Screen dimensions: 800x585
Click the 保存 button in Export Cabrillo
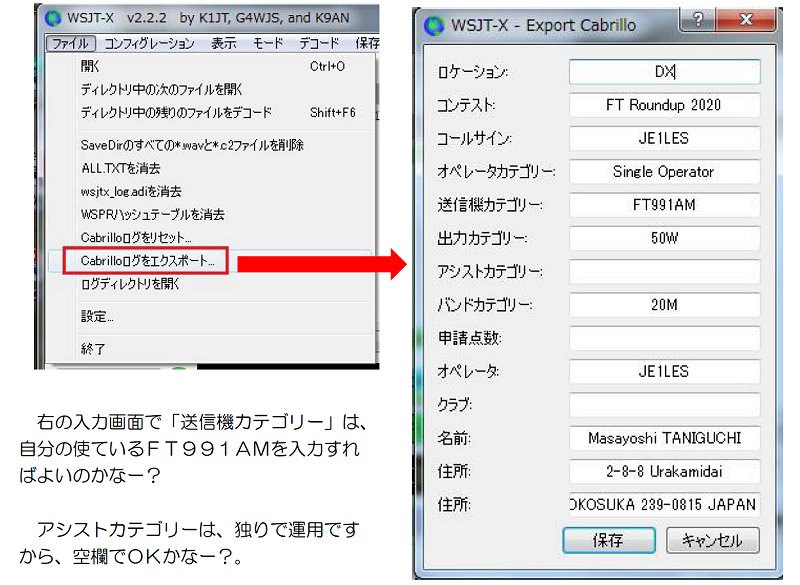609,540
